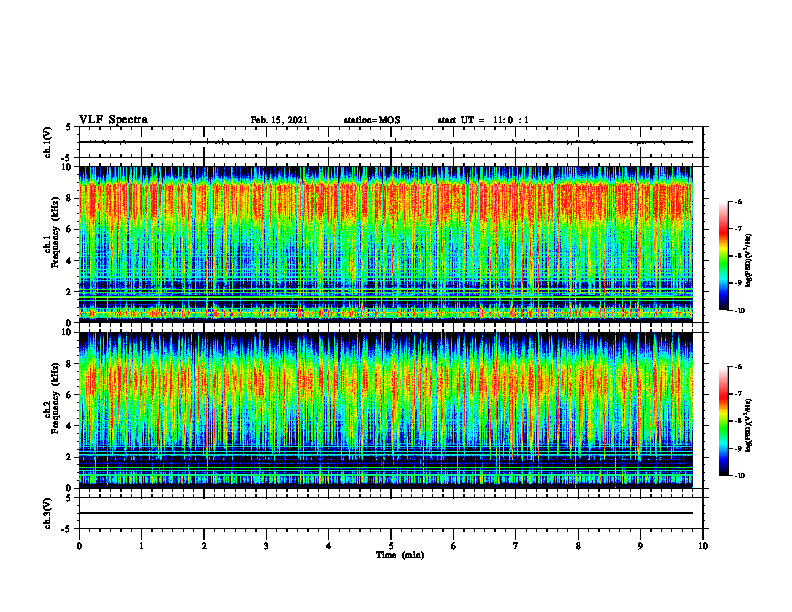Click the ch.1 spectrogram color scale bar
This screenshot has width=792, height=612.
click(x=723, y=256)
